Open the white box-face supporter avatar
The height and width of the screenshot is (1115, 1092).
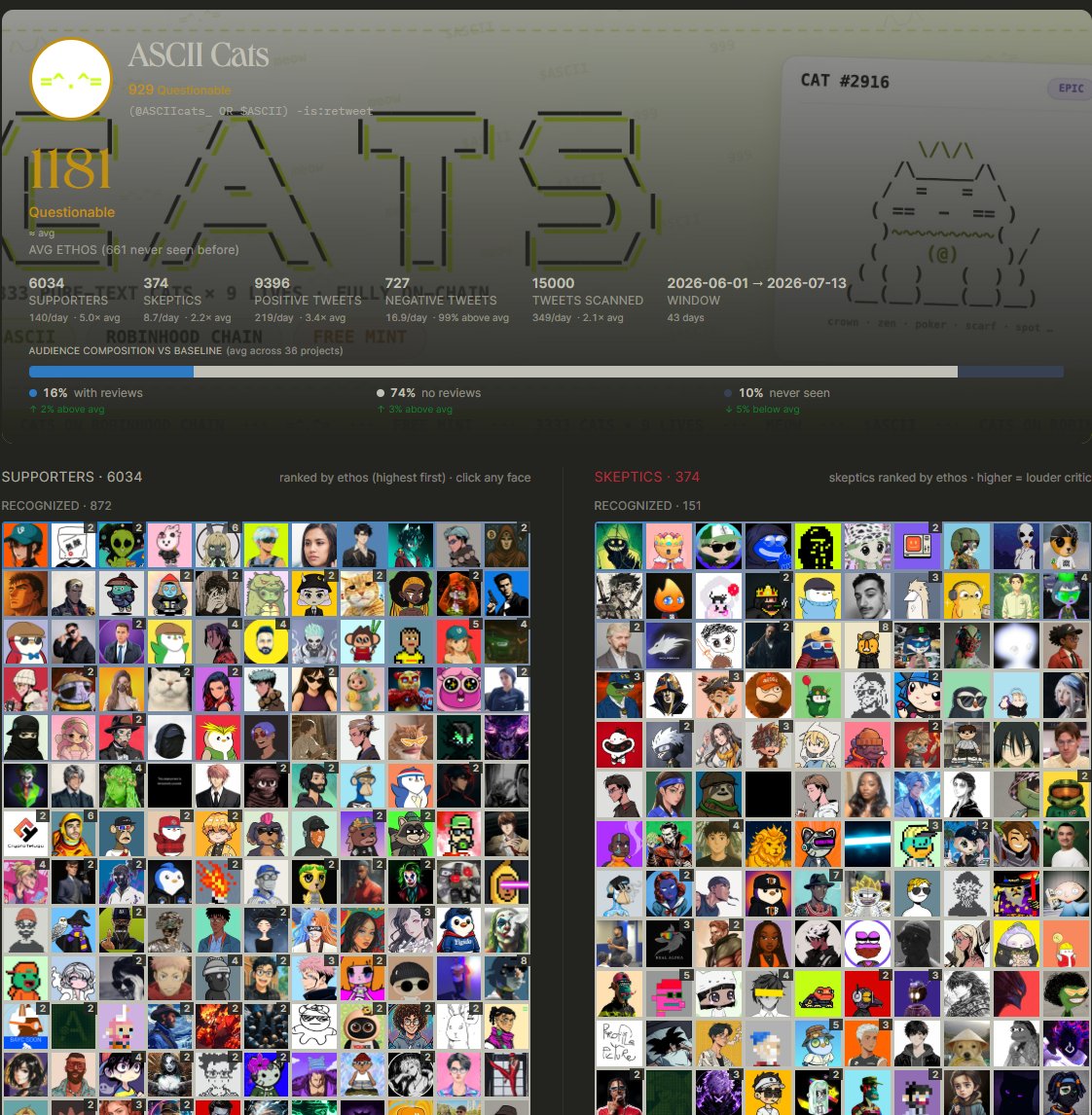tap(73, 546)
